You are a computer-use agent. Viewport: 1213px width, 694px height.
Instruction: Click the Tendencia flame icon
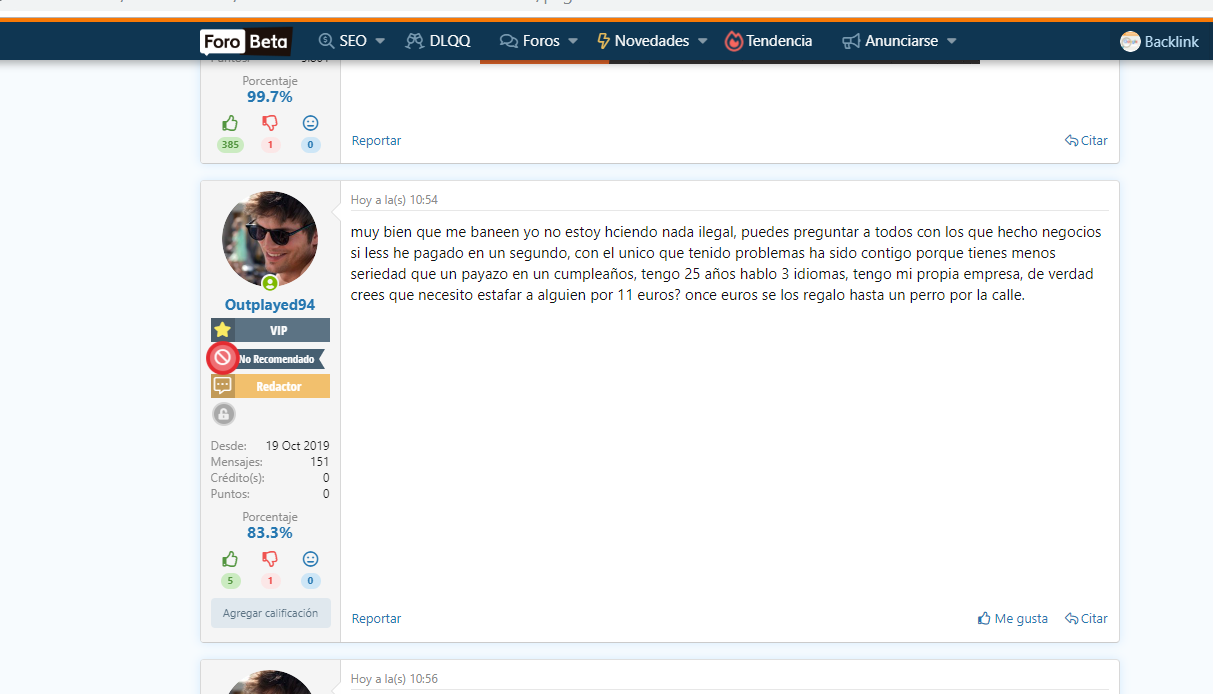point(734,41)
